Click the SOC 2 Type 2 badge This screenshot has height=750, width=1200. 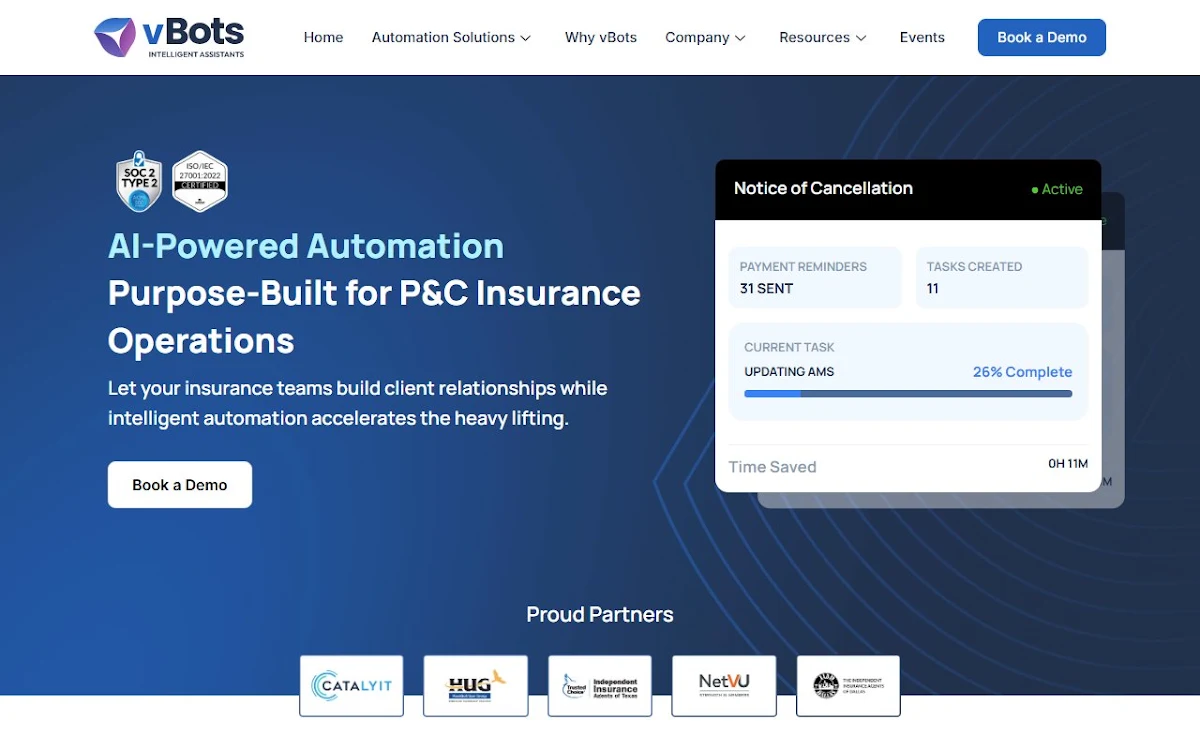pos(139,181)
